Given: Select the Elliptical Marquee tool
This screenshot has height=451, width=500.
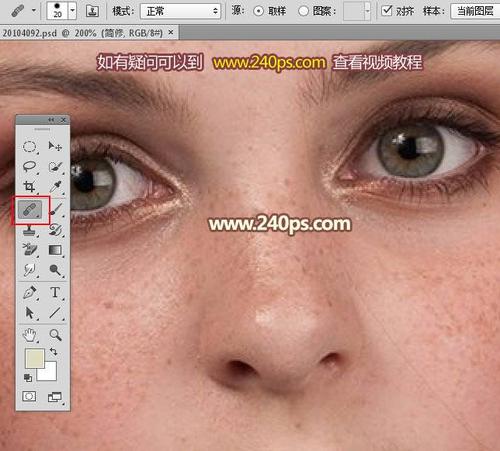Looking at the screenshot, I should [29, 147].
